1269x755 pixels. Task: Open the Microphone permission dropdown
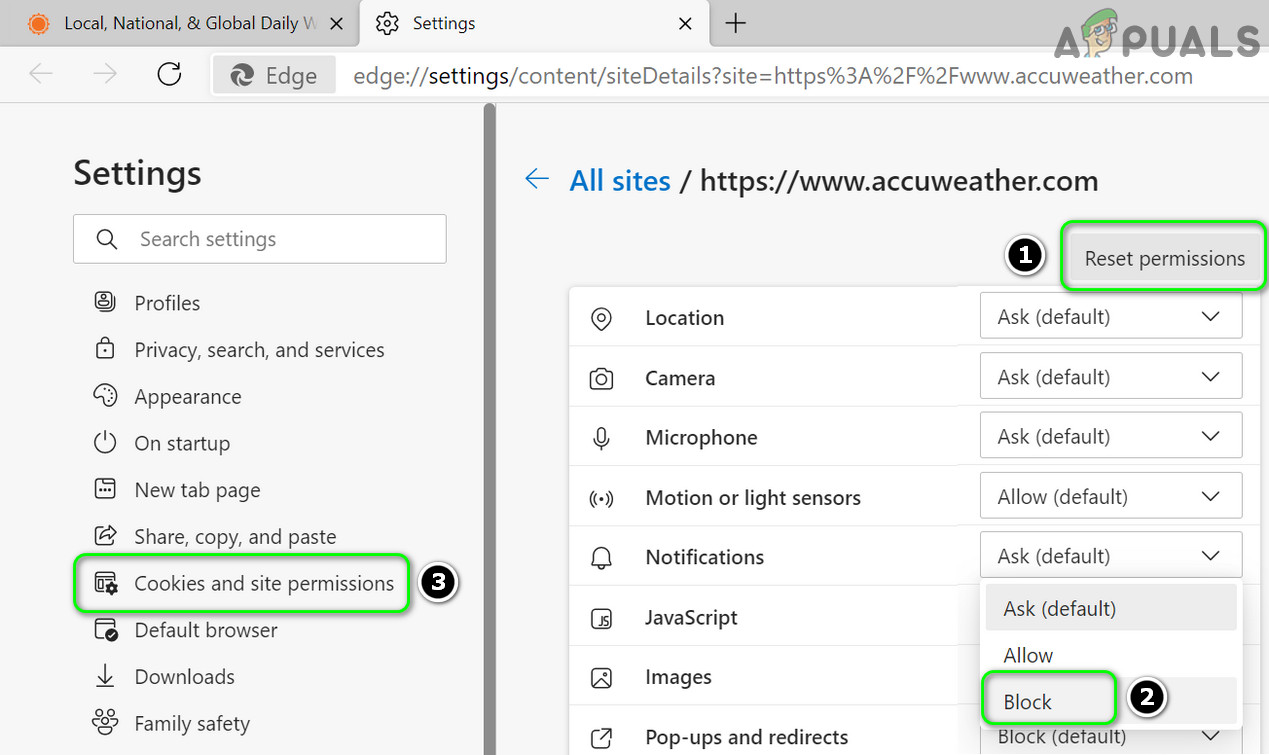coord(1110,437)
